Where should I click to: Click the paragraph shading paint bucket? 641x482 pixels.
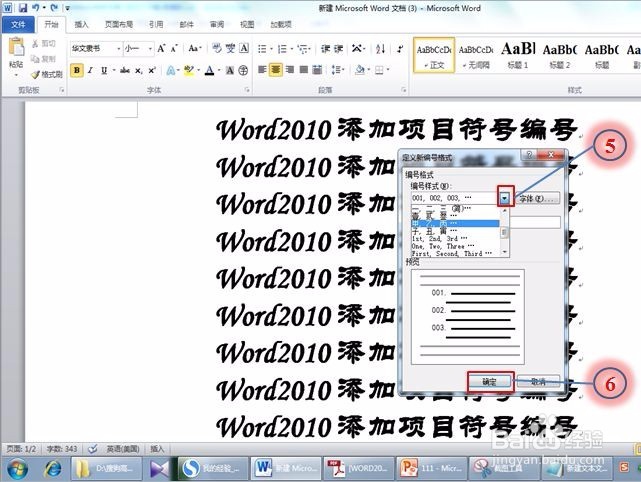[359, 70]
